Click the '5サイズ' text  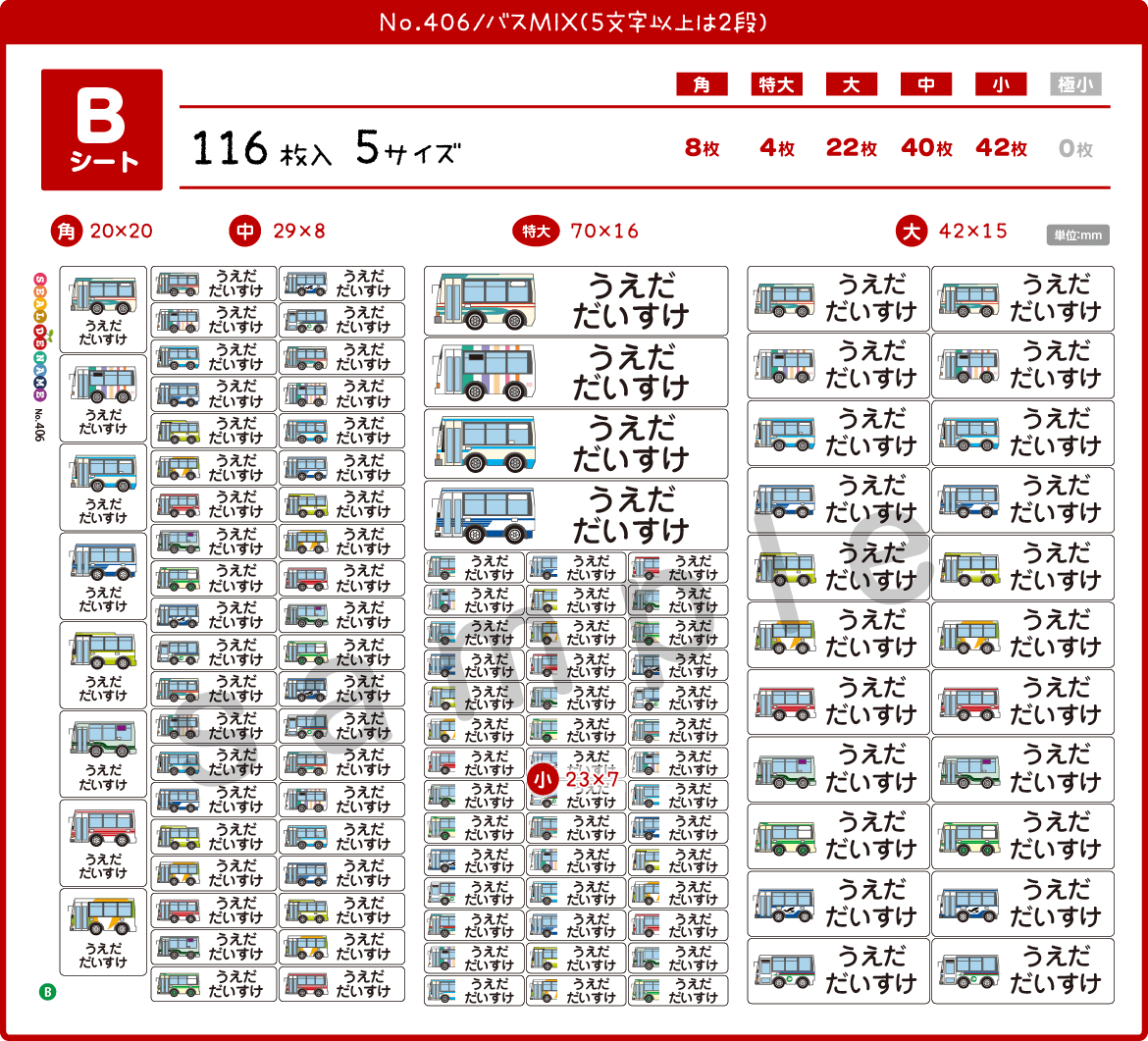[408, 148]
